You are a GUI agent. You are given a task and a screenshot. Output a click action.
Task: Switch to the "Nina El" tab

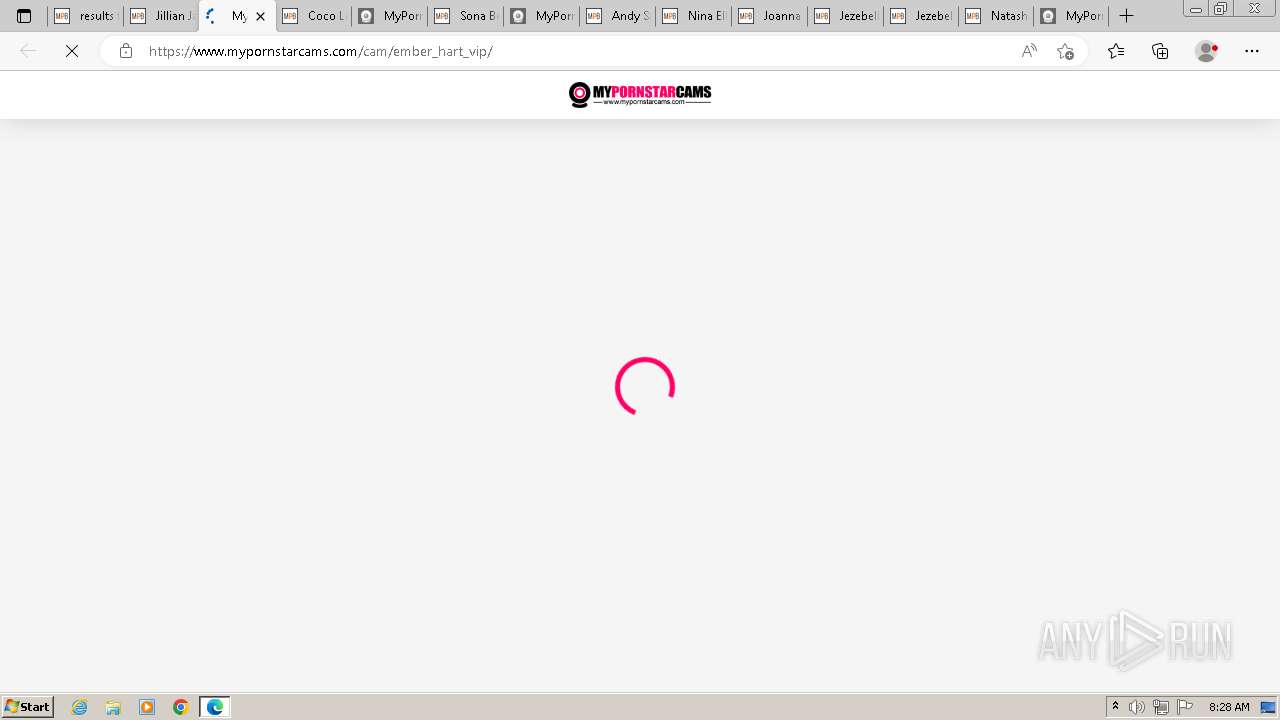pos(693,16)
